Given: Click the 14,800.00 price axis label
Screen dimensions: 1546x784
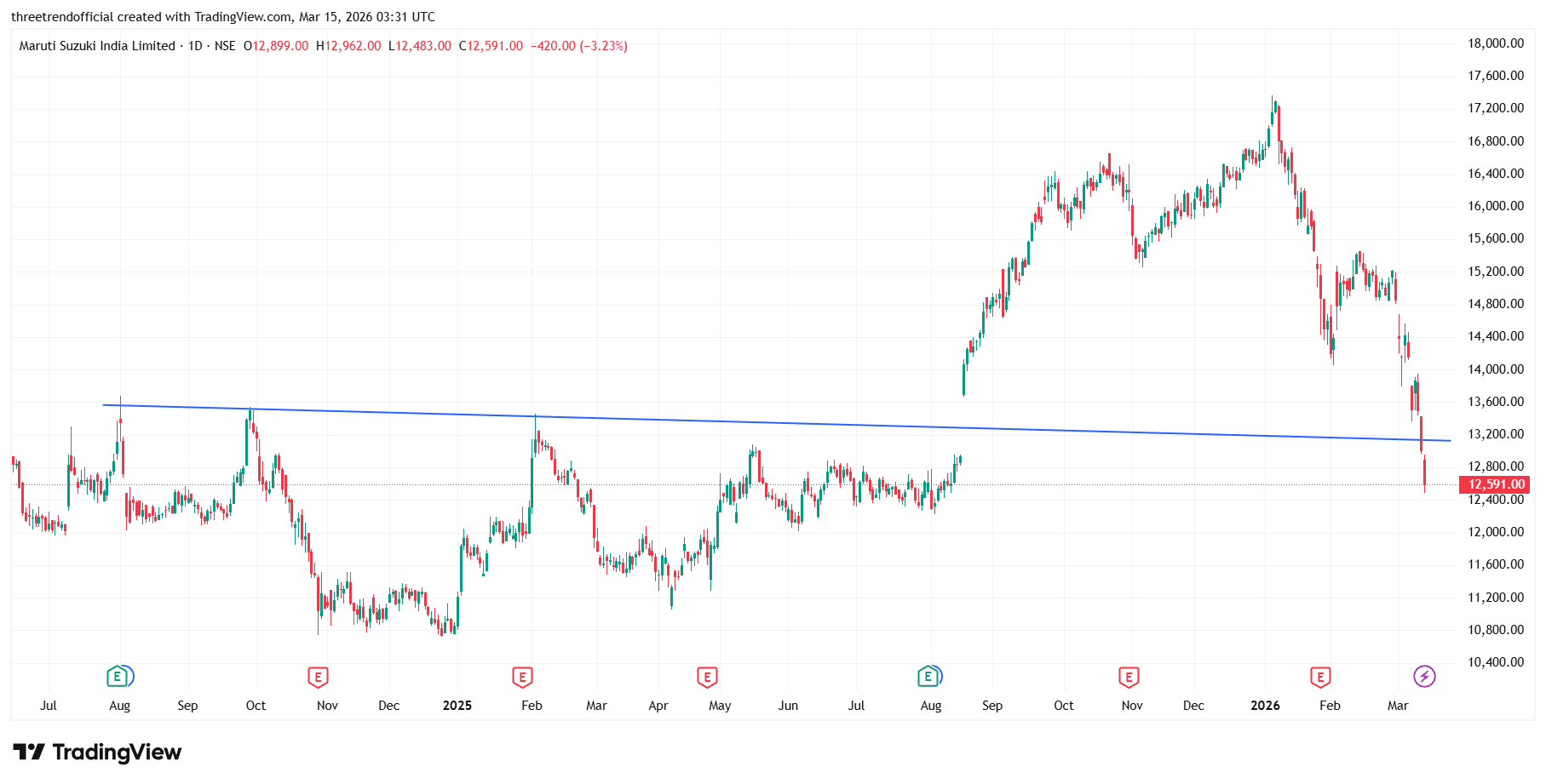Looking at the screenshot, I should (1496, 304).
